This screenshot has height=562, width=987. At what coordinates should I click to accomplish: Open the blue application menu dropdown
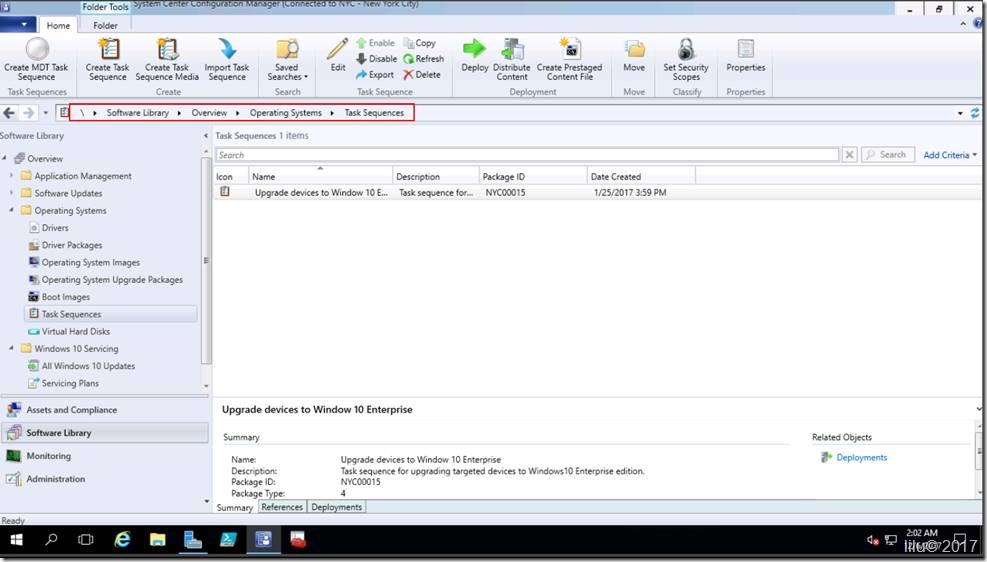tap(18, 25)
